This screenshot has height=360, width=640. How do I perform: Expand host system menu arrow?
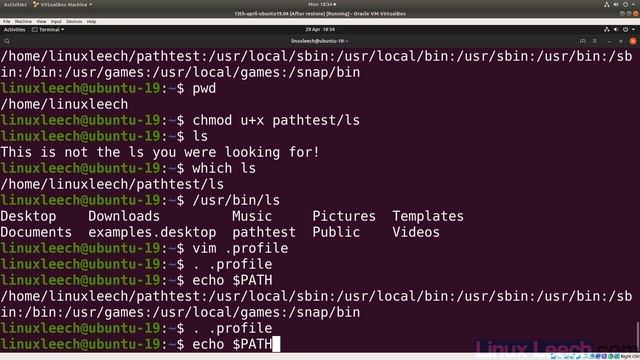pos(633,4)
